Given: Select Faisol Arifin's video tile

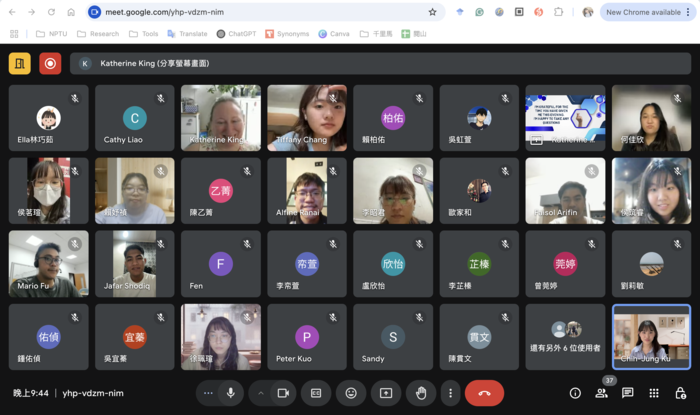Looking at the screenshot, I should [x=565, y=191].
